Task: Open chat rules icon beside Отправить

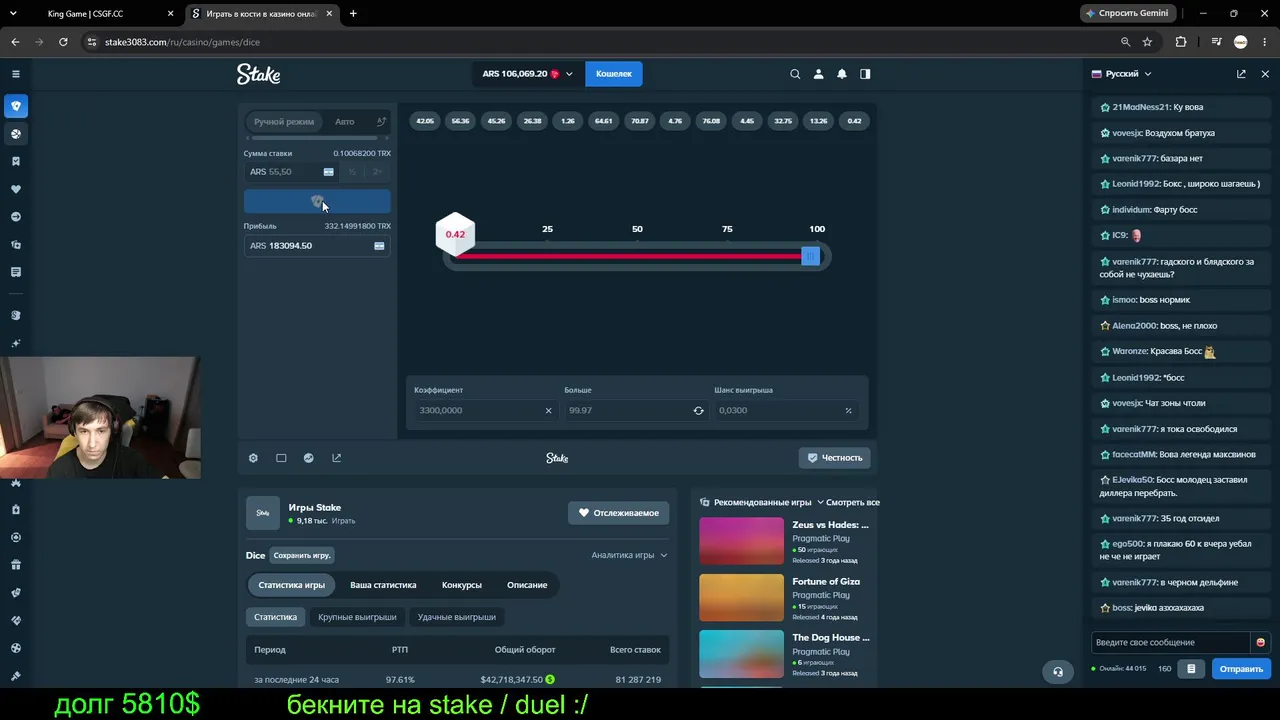Action: pyautogui.click(x=1190, y=669)
